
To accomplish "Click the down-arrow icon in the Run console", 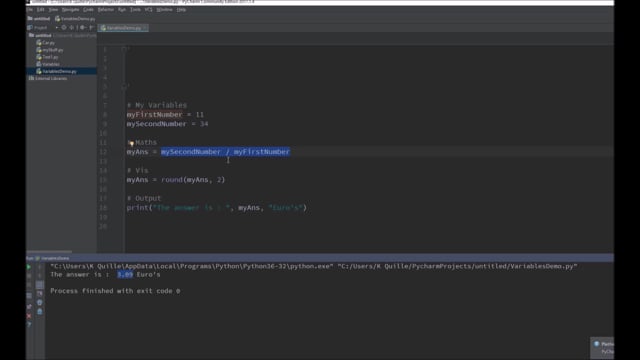I will pyautogui.click(x=40, y=276).
